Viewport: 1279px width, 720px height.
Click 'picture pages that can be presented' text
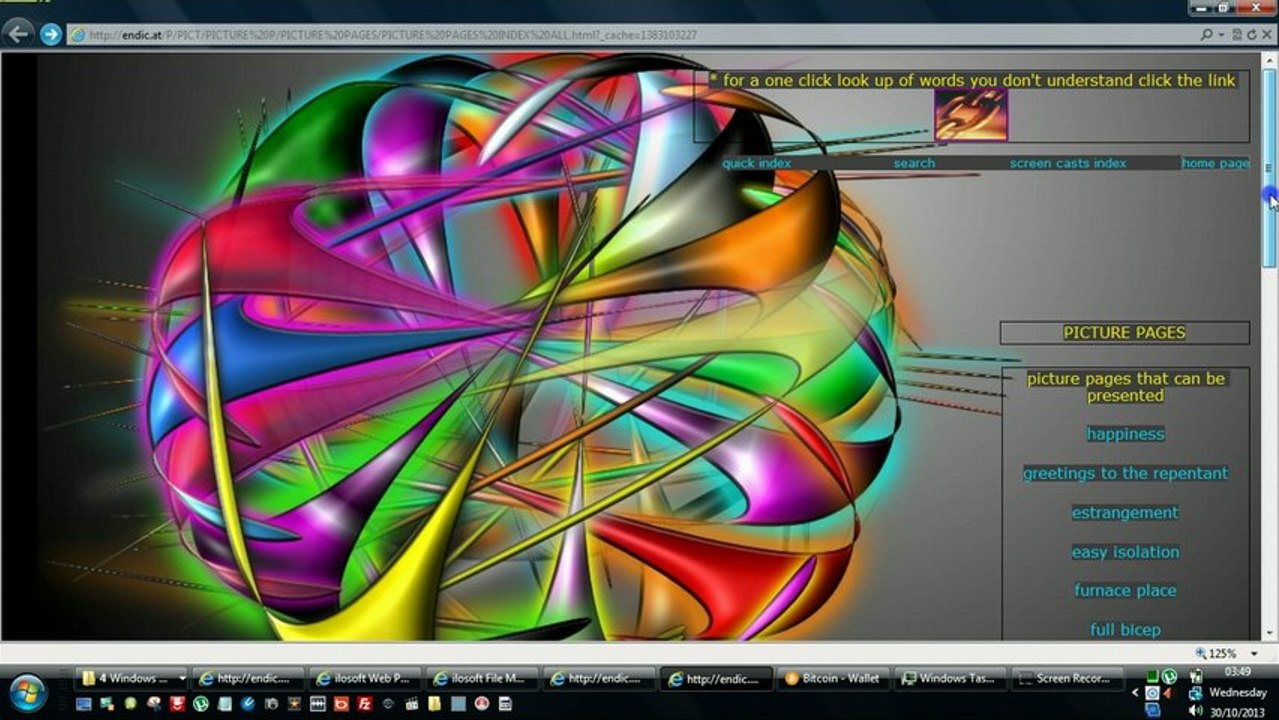(x=1125, y=387)
